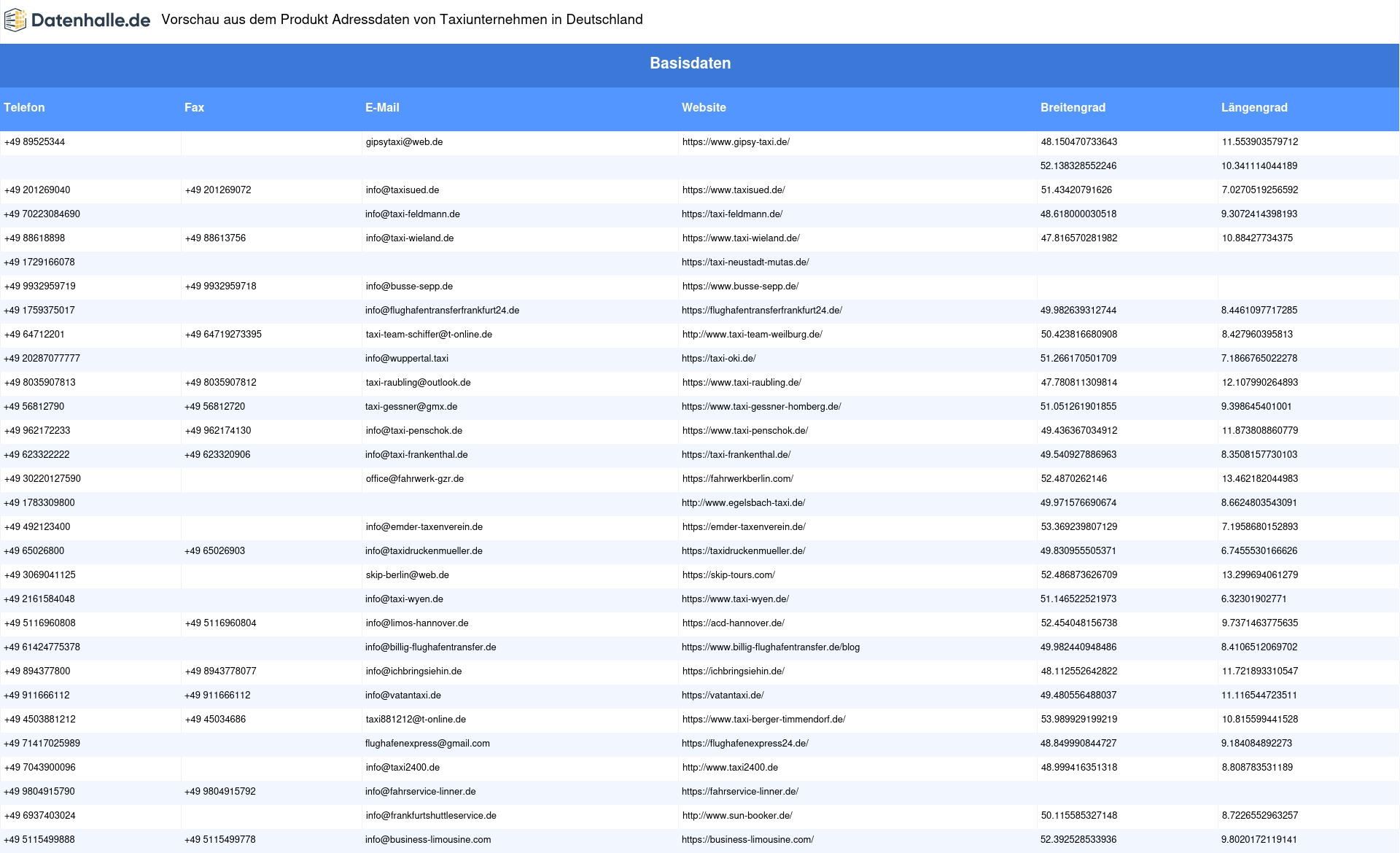The image size is (1400, 853).
Task: Click phone number +49 30220127590
Action: [42, 479]
